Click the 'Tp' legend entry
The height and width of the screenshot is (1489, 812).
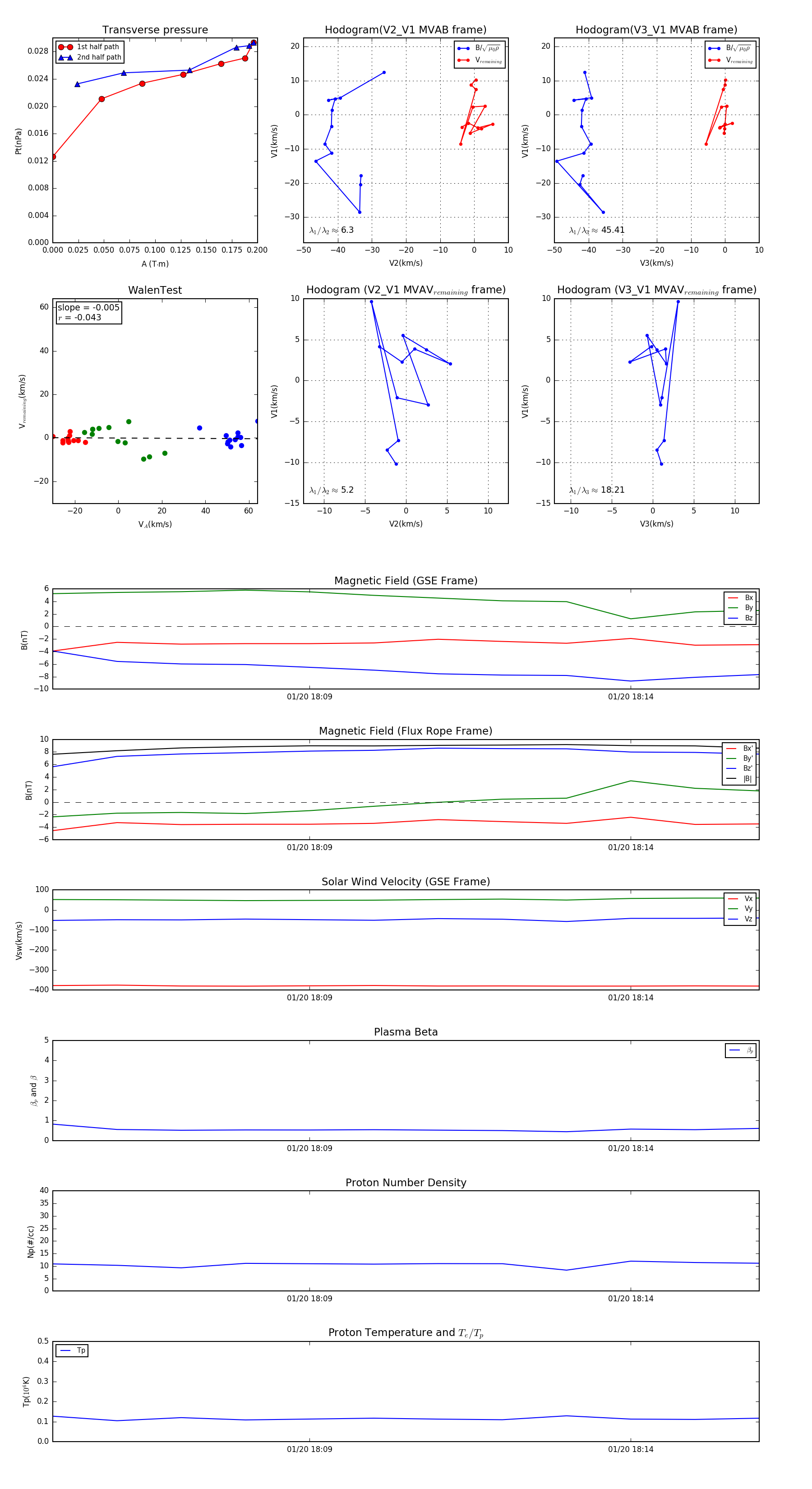[72, 1350]
